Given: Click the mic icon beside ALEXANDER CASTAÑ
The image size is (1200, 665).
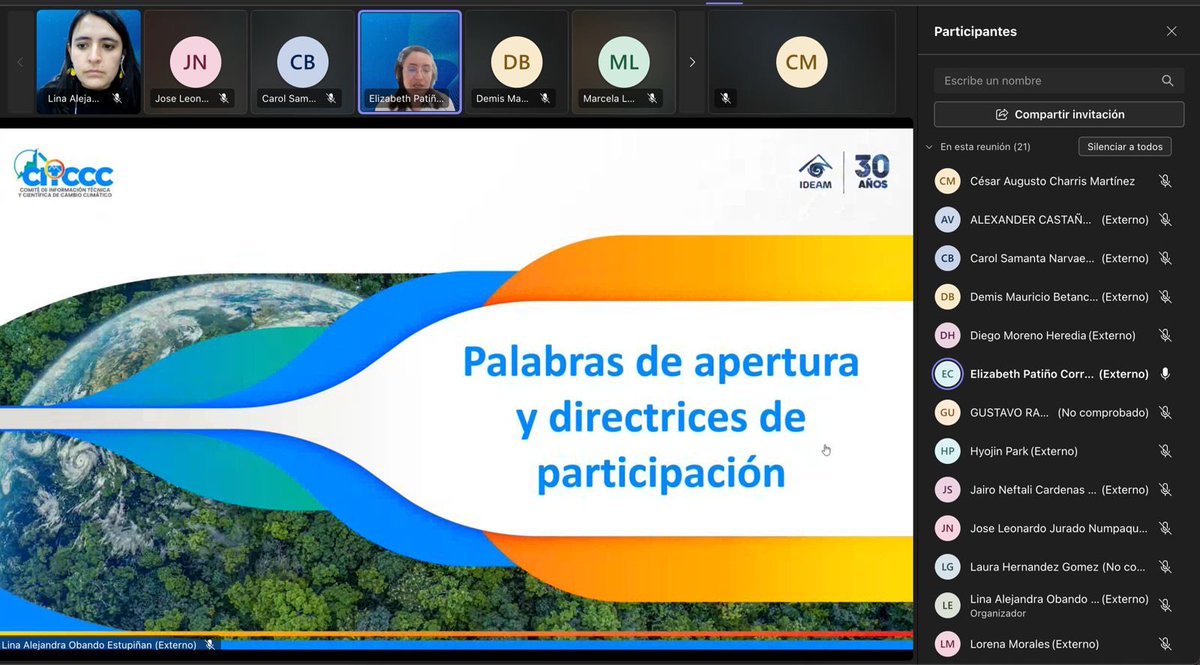Looking at the screenshot, I should click(1165, 219).
